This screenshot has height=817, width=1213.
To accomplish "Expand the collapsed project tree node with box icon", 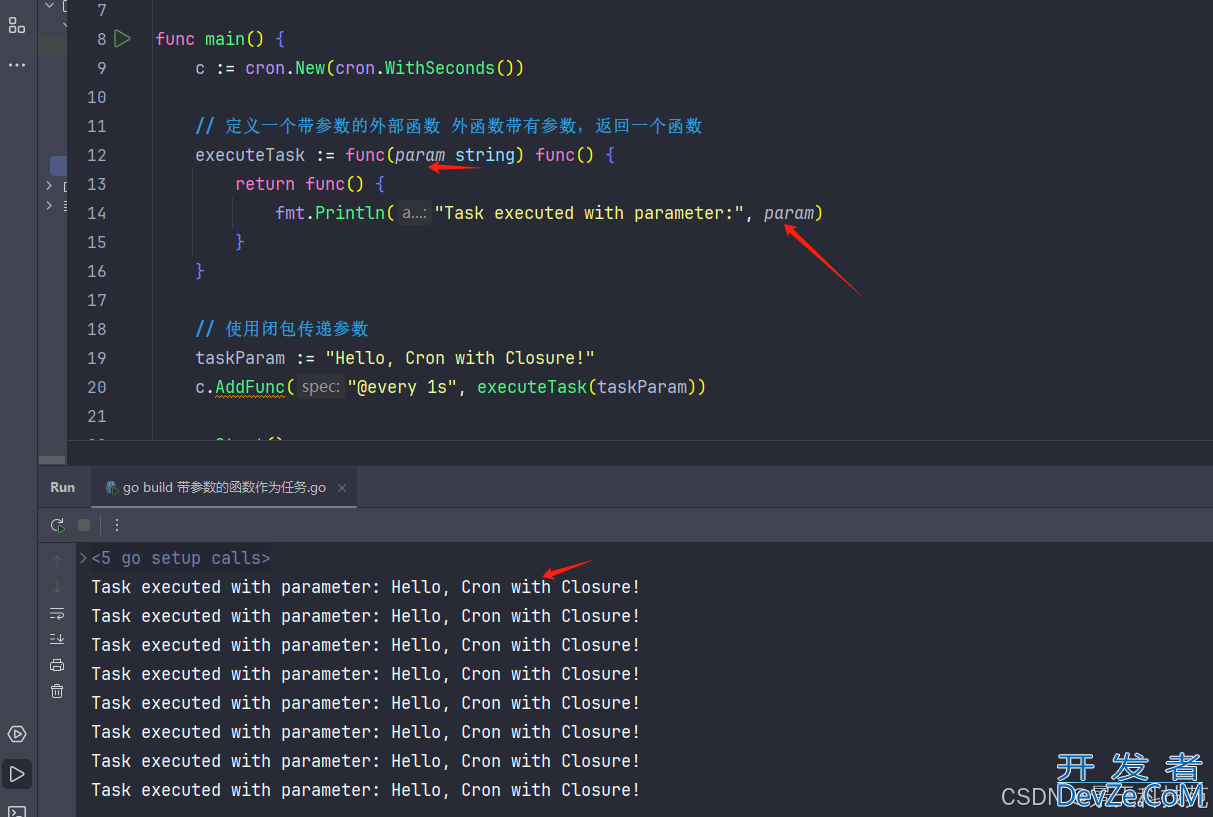I will (x=50, y=186).
